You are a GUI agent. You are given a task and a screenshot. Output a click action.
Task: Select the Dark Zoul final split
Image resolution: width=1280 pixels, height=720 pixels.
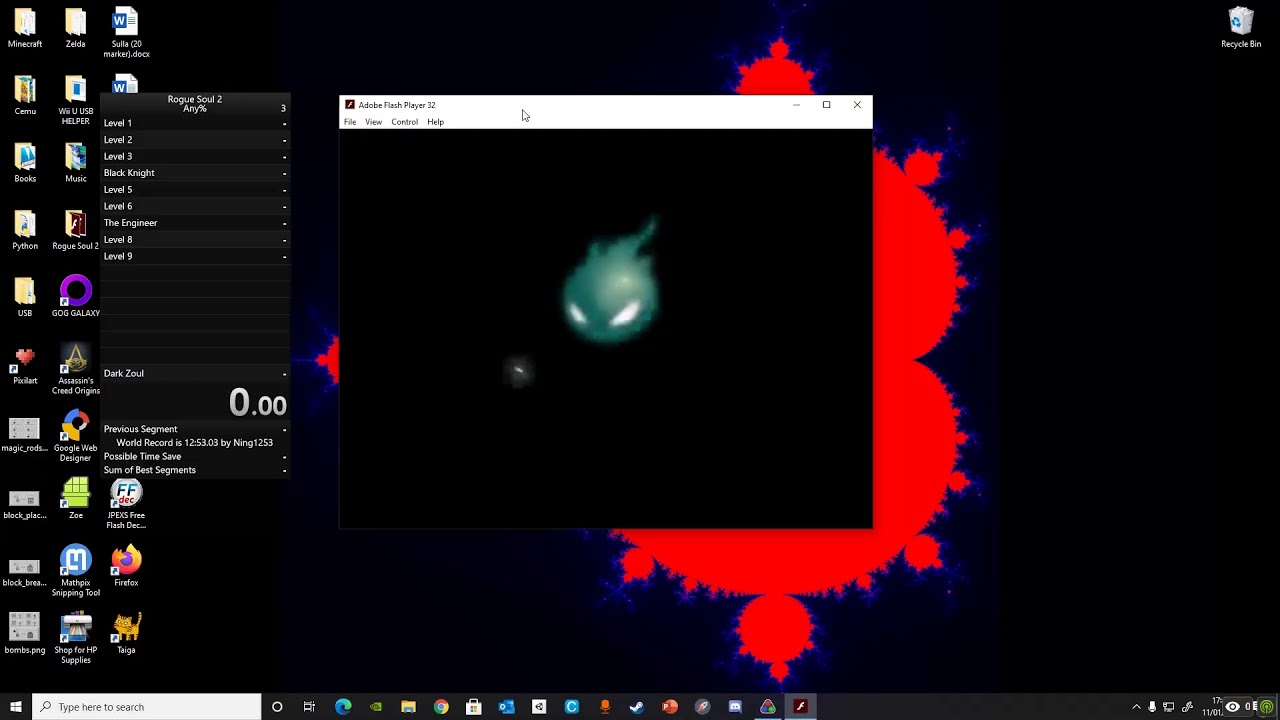pyautogui.click(x=195, y=373)
